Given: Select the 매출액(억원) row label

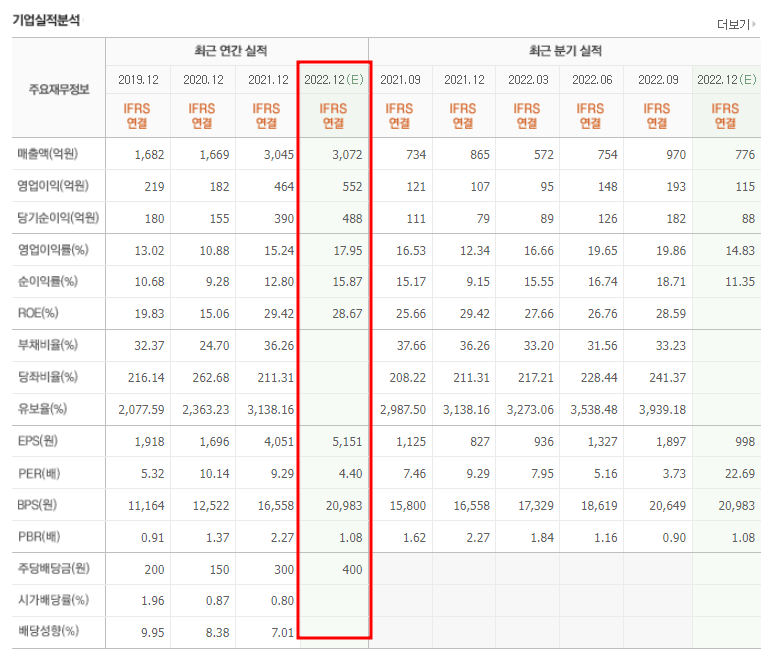Looking at the screenshot, I should pyautogui.click(x=48, y=154).
